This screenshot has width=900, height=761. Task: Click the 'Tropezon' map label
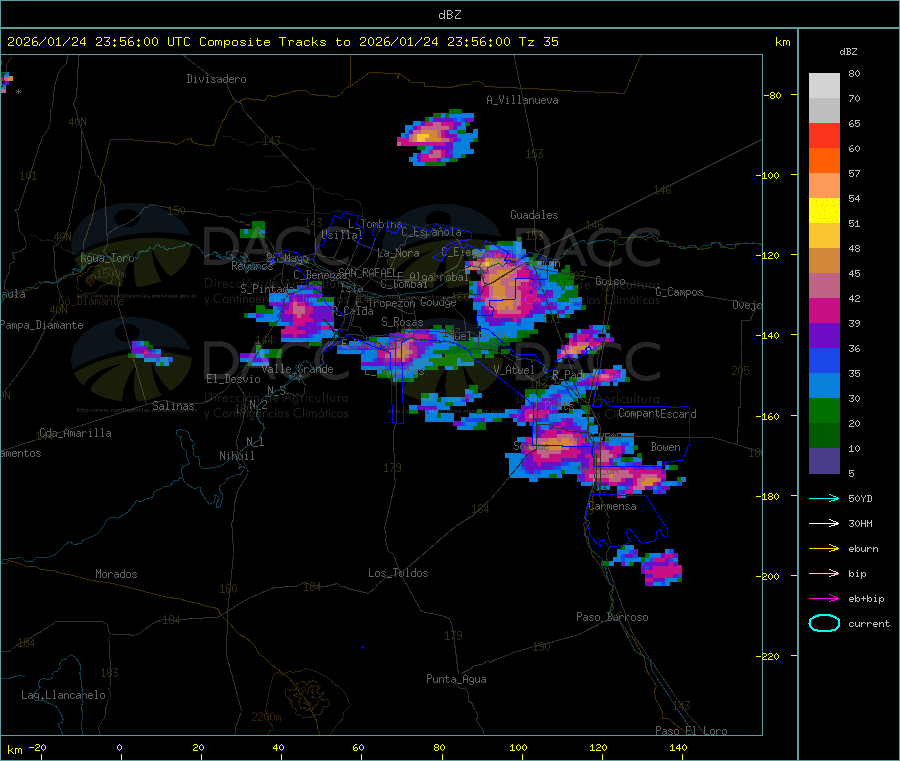pos(391,302)
